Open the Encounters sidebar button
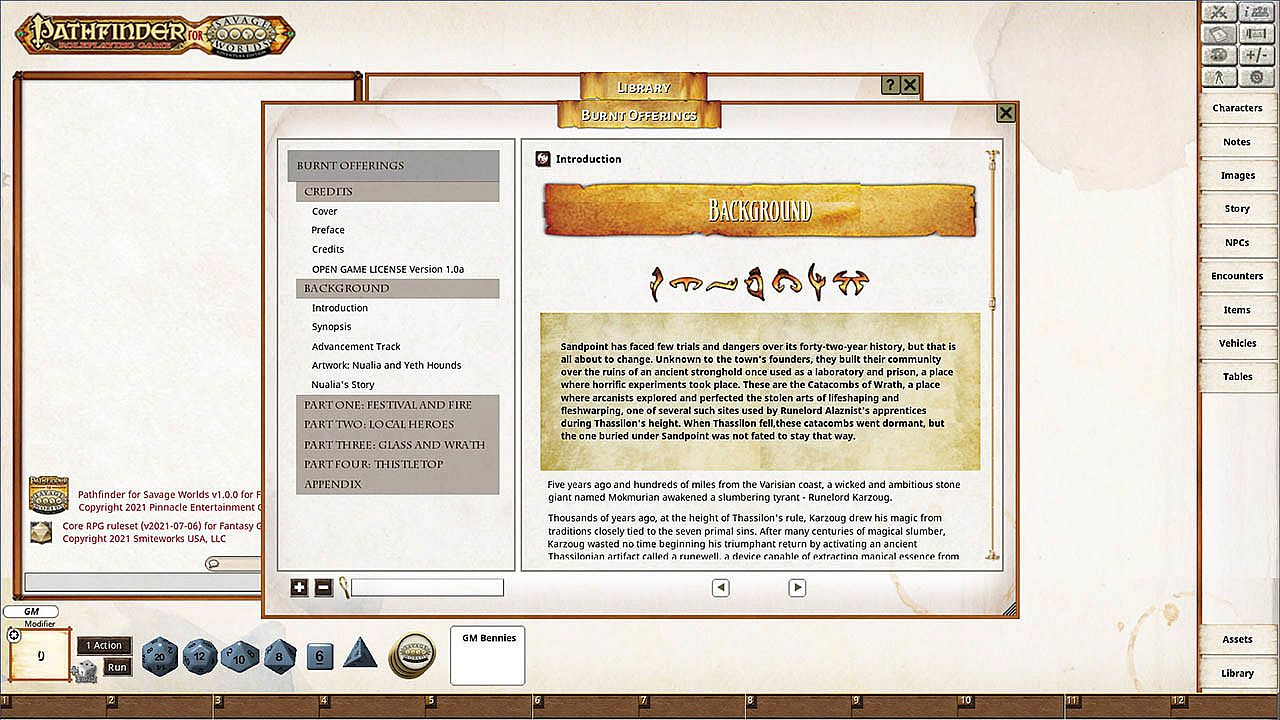The height and width of the screenshot is (720, 1280). coord(1237,276)
